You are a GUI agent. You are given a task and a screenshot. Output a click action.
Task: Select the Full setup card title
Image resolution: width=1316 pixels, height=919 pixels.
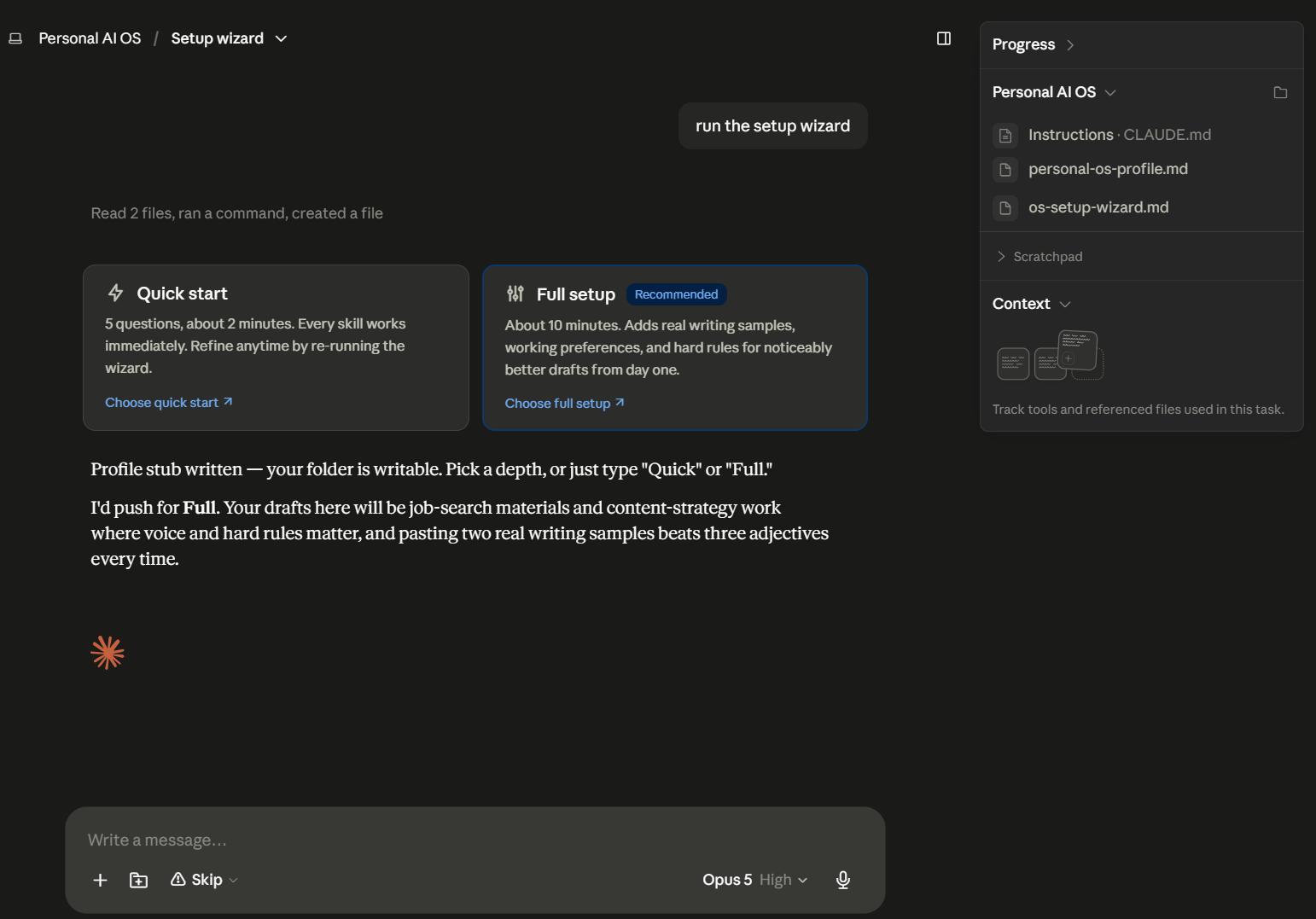click(576, 294)
